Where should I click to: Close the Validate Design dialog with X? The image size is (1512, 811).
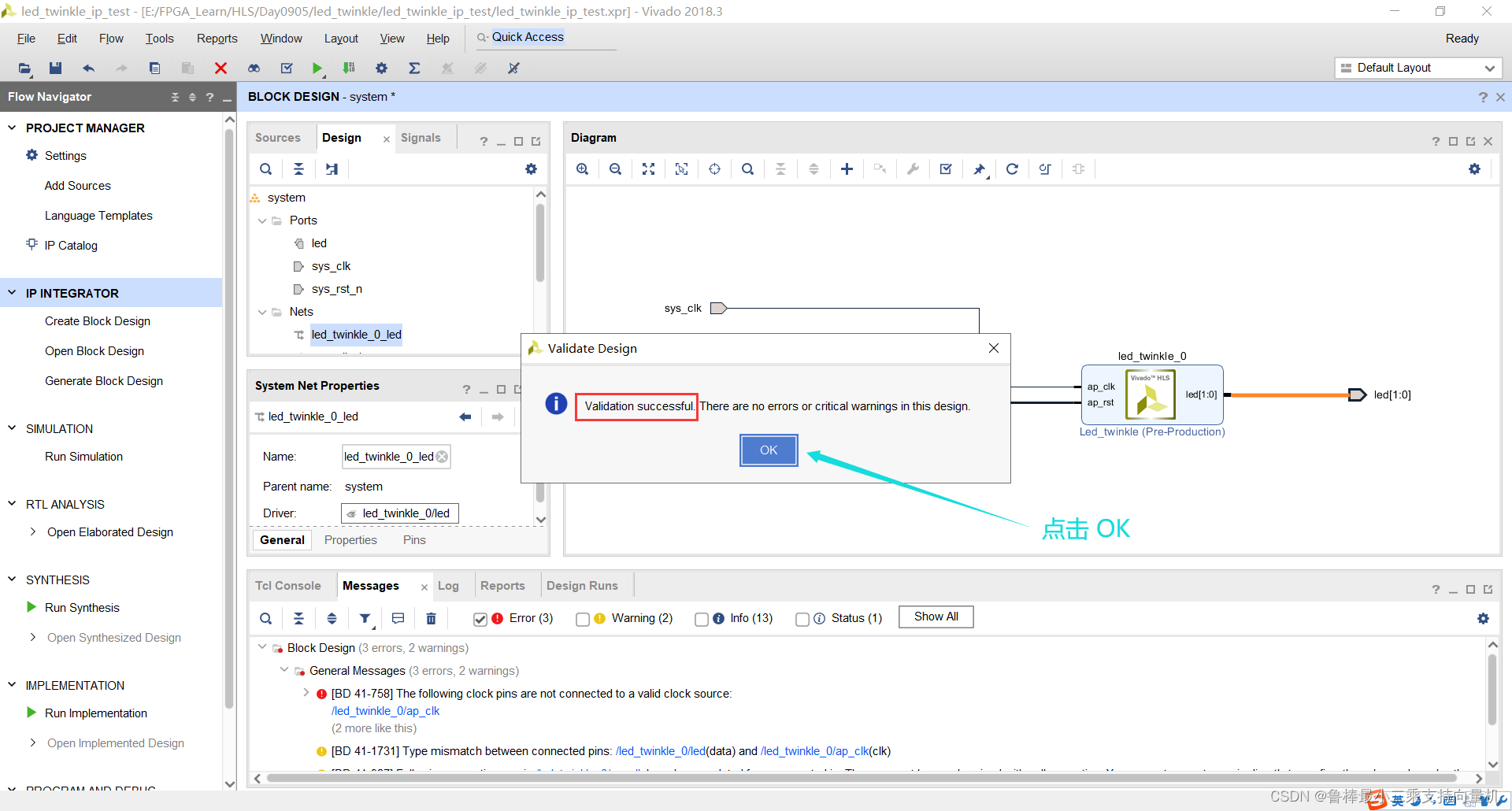tap(994, 348)
